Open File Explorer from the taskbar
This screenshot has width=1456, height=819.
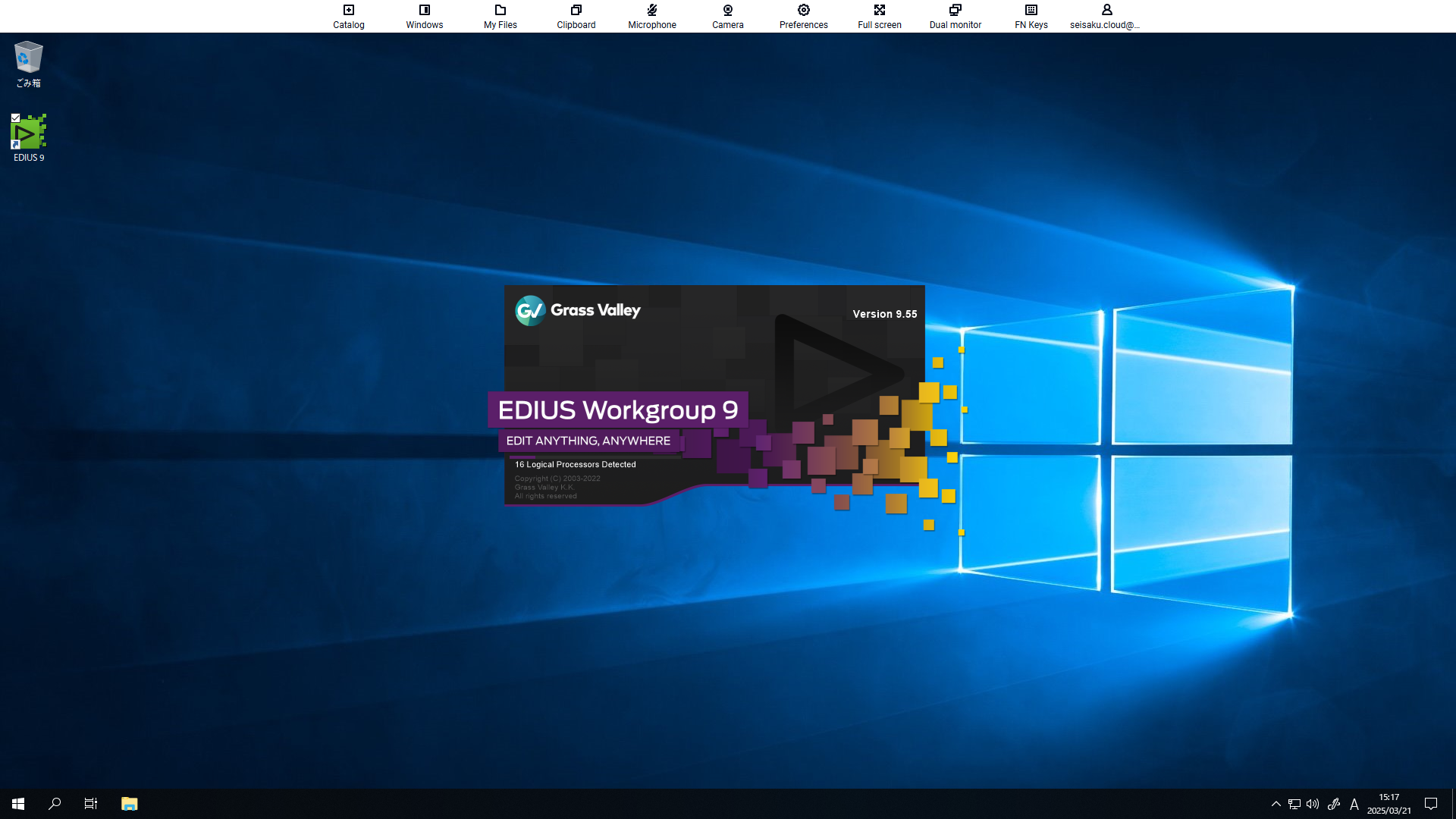pos(130,804)
